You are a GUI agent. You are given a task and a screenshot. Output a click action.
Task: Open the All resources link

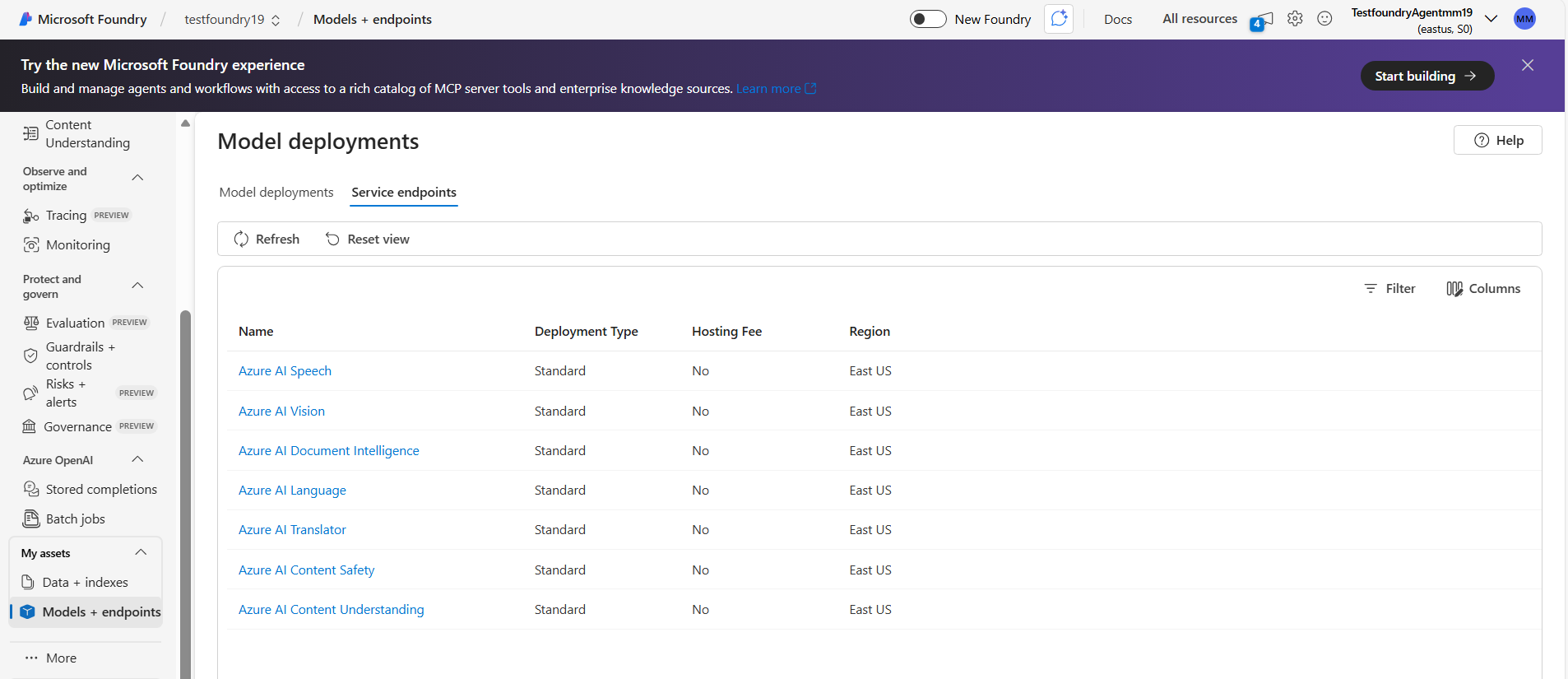click(1199, 19)
